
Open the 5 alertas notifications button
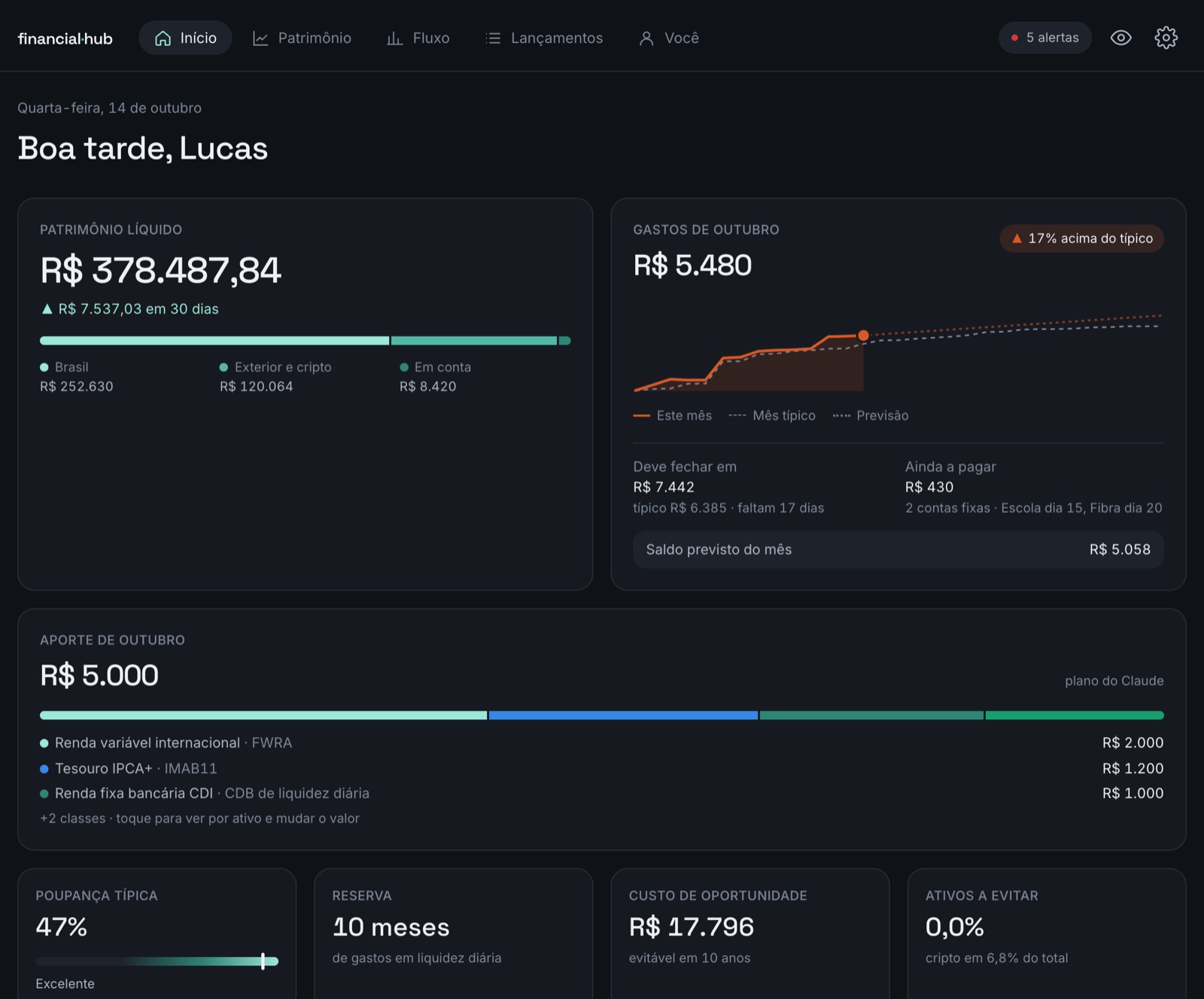coord(1044,38)
